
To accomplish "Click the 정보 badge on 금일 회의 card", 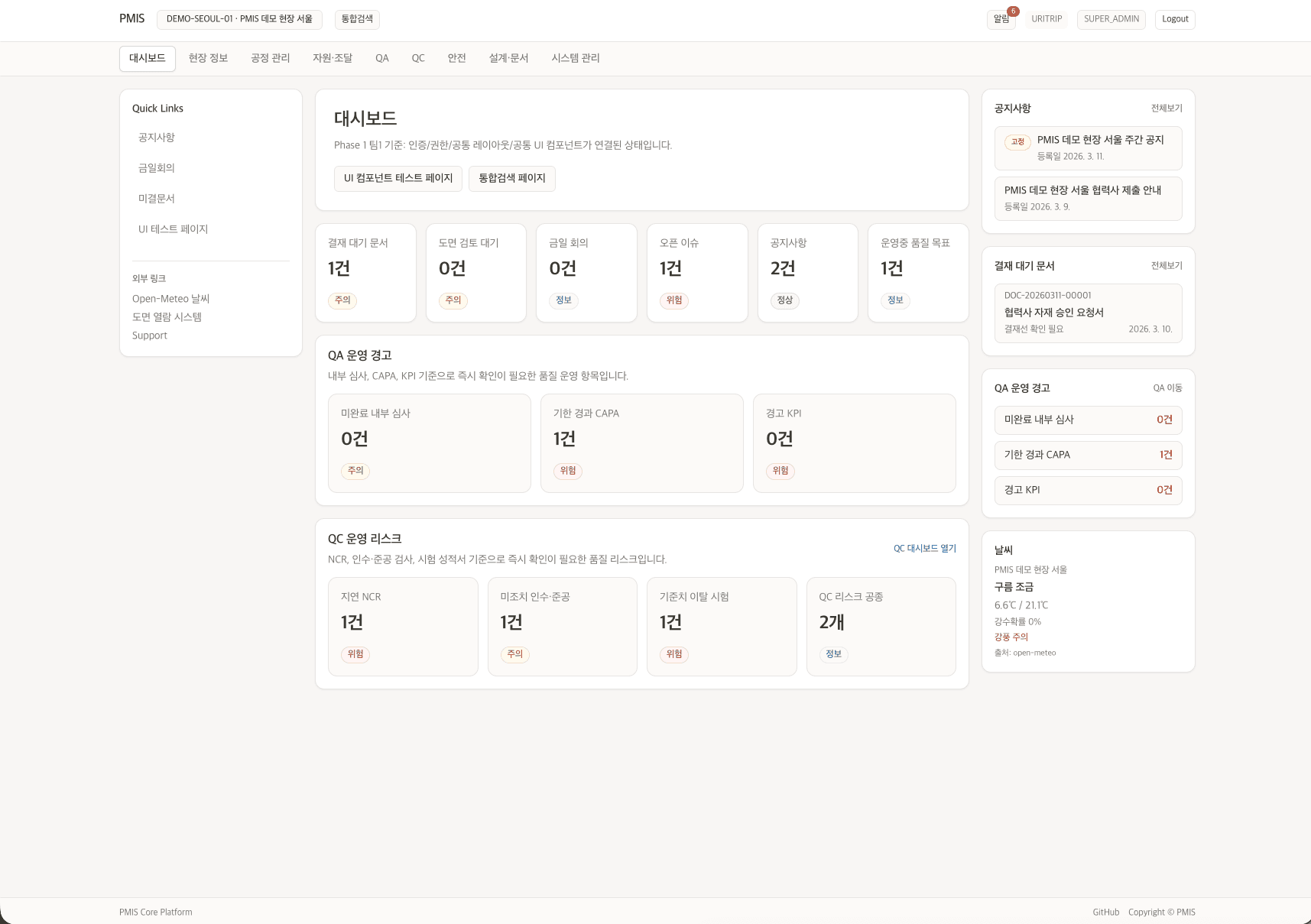I will 563,300.
